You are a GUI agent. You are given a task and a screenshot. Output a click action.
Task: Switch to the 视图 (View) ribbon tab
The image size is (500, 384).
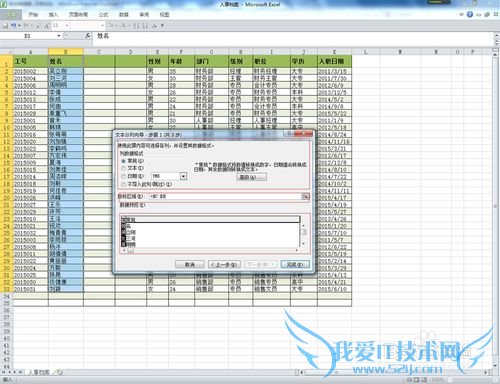(x=164, y=15)
